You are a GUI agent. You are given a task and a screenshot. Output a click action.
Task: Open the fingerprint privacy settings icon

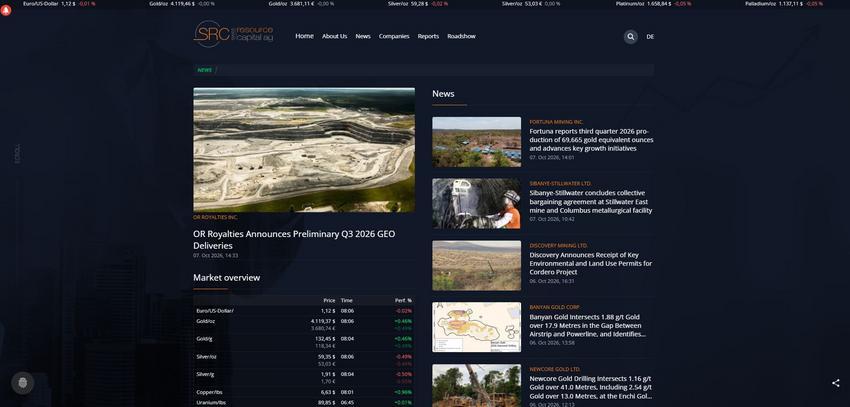[22, 383]
